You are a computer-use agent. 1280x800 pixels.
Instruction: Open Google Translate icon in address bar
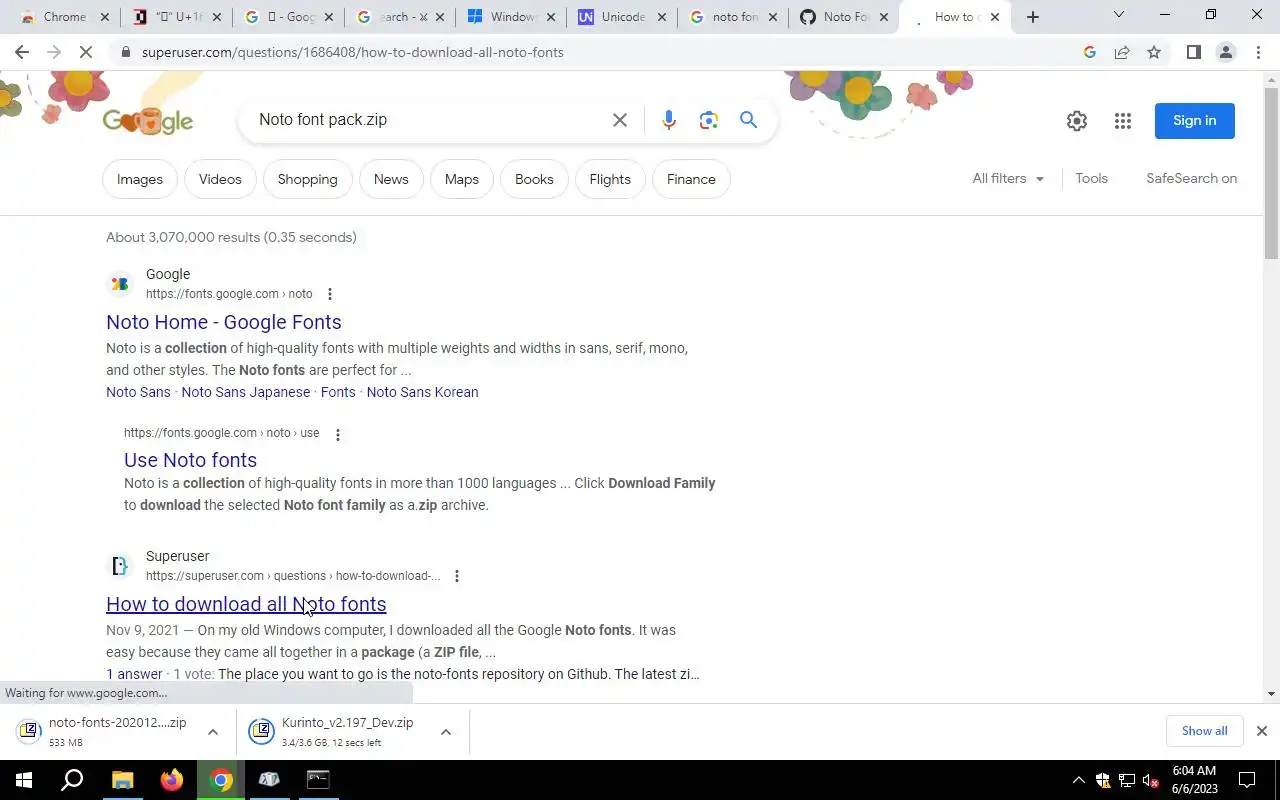click(x=1090, y=52)
